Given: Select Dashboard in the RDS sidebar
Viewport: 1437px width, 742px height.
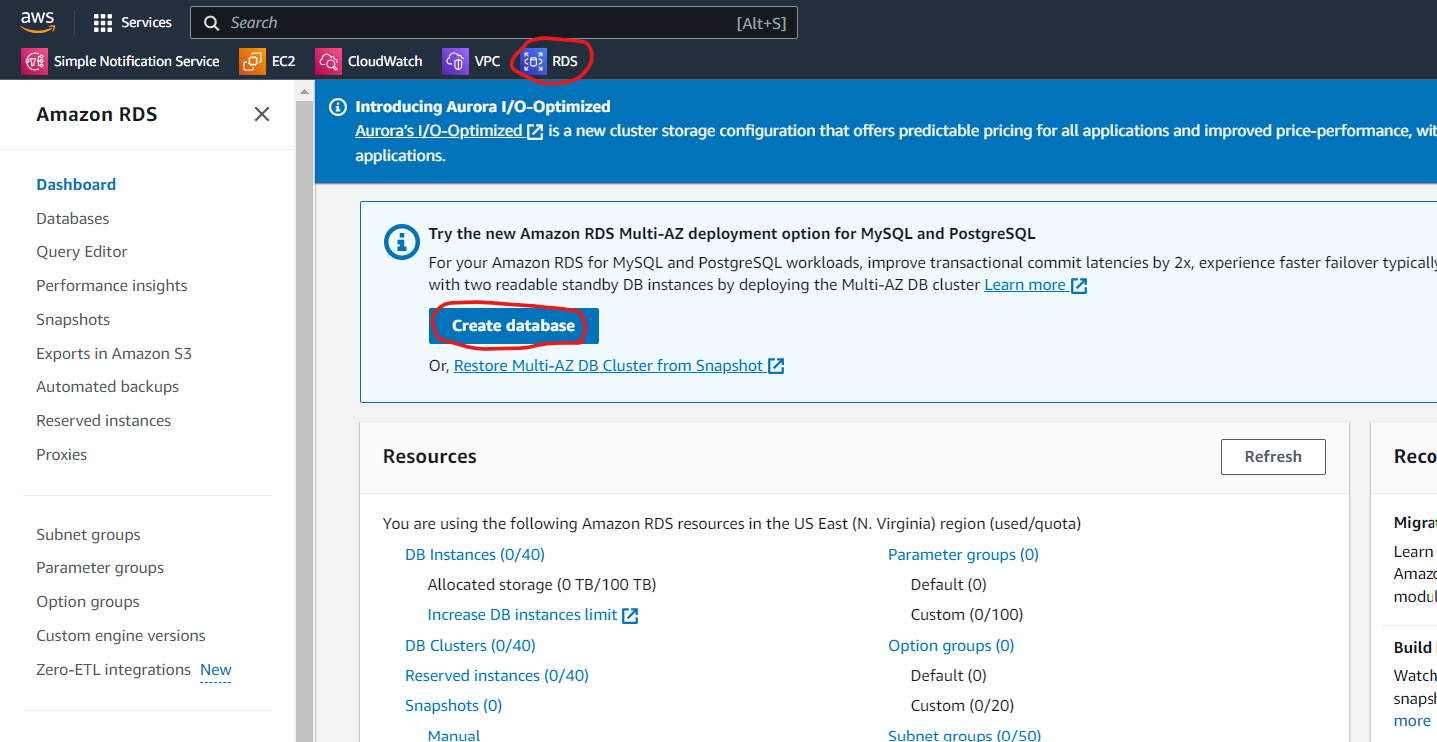Looking at the screenshot, I should 76,184.
